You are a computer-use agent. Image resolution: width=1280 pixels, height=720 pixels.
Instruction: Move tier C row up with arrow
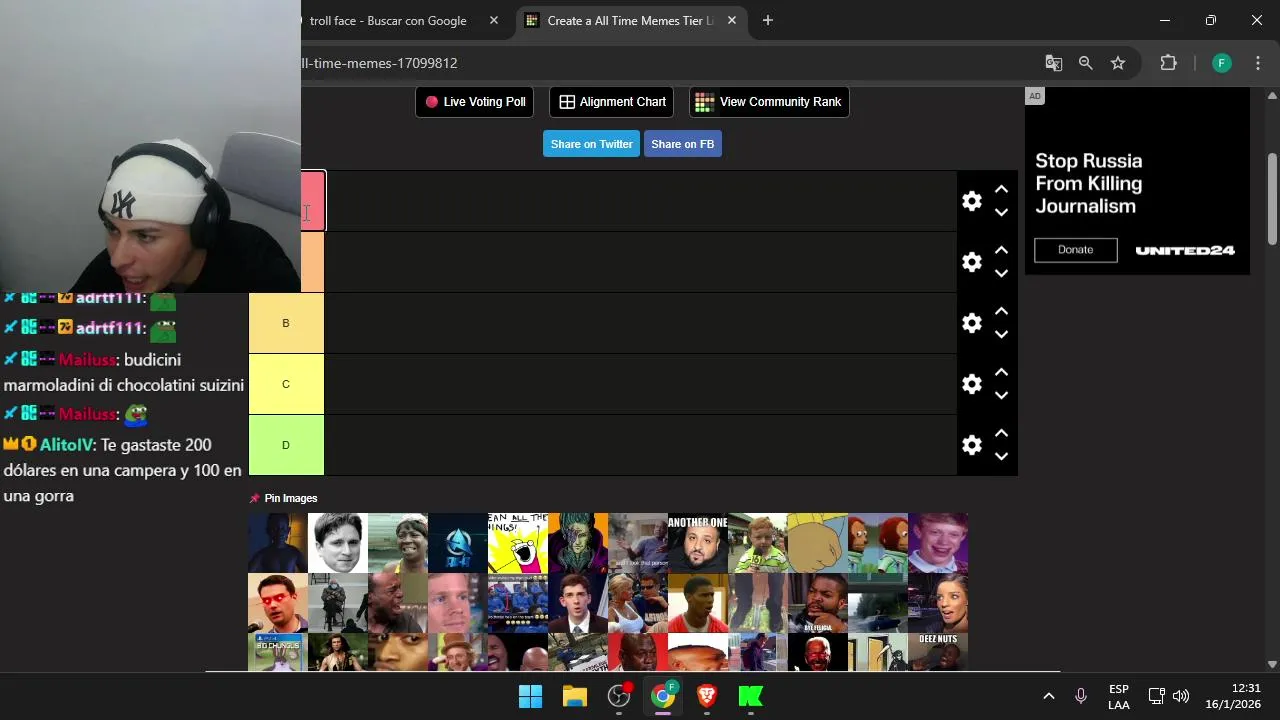[x=1001, y=372]
